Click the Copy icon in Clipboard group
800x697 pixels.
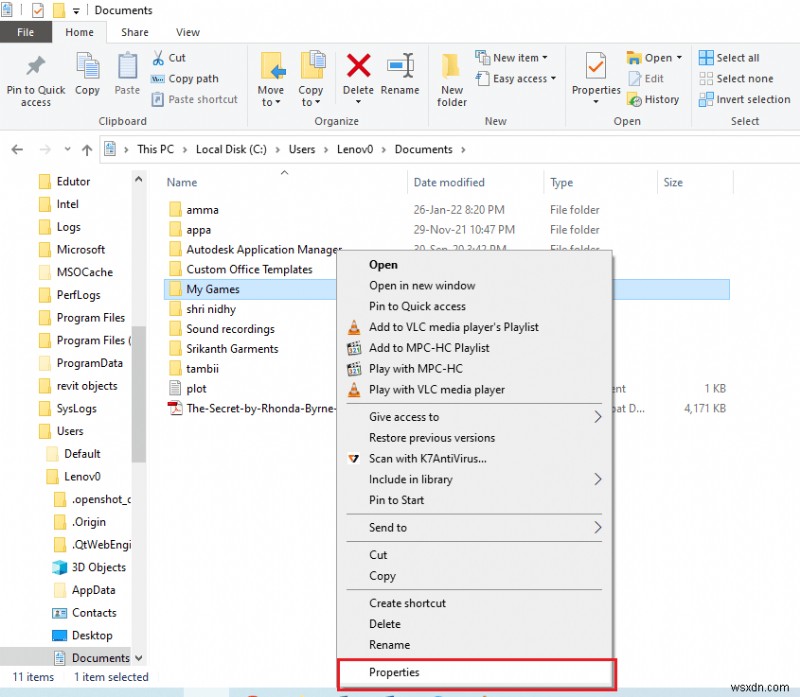click(x=87, y=66)
